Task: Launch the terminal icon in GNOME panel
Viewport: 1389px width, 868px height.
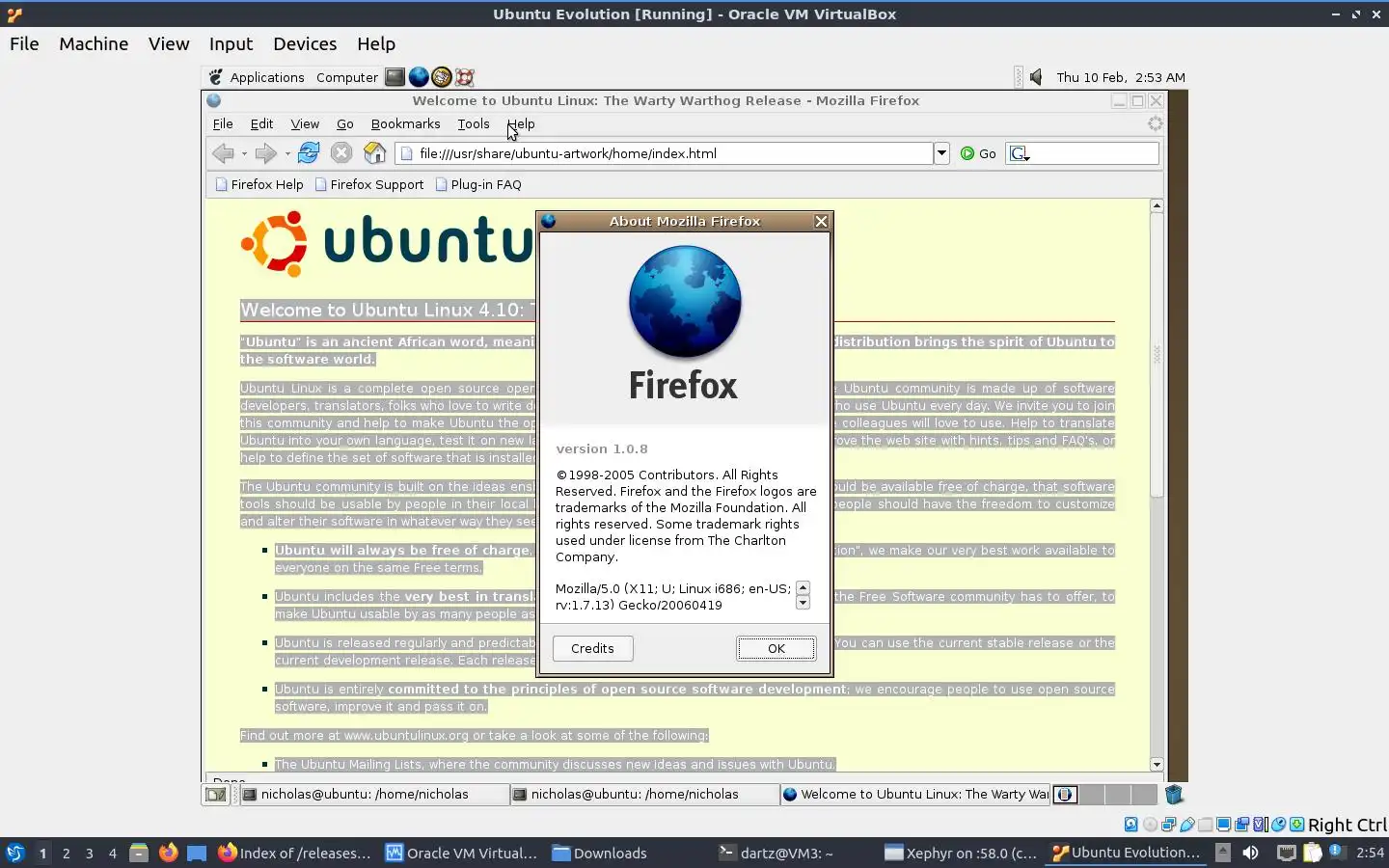Action: pos(395,77)
